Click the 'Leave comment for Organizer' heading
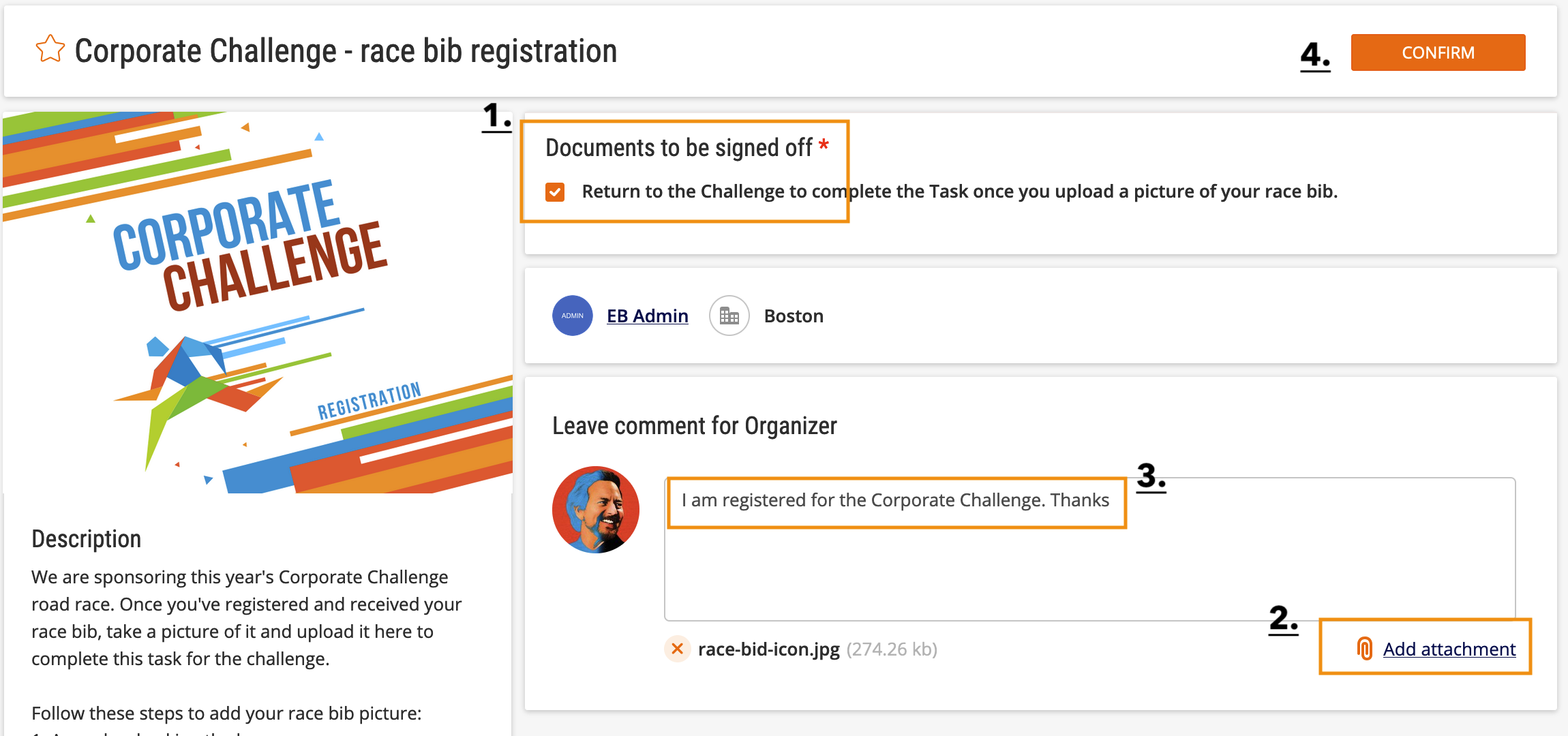1568x736 pixels. point(694,426)
